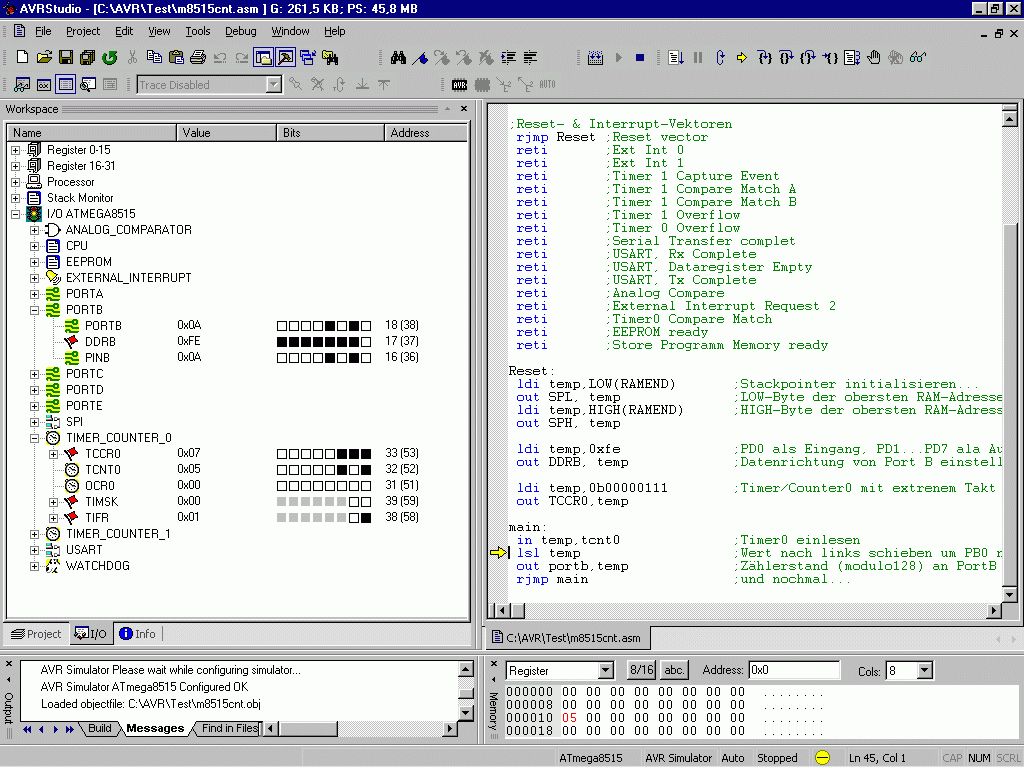Click the binoculars Find icon
The height and width of the screenshot is (768, 1024).
coord(398,58)
